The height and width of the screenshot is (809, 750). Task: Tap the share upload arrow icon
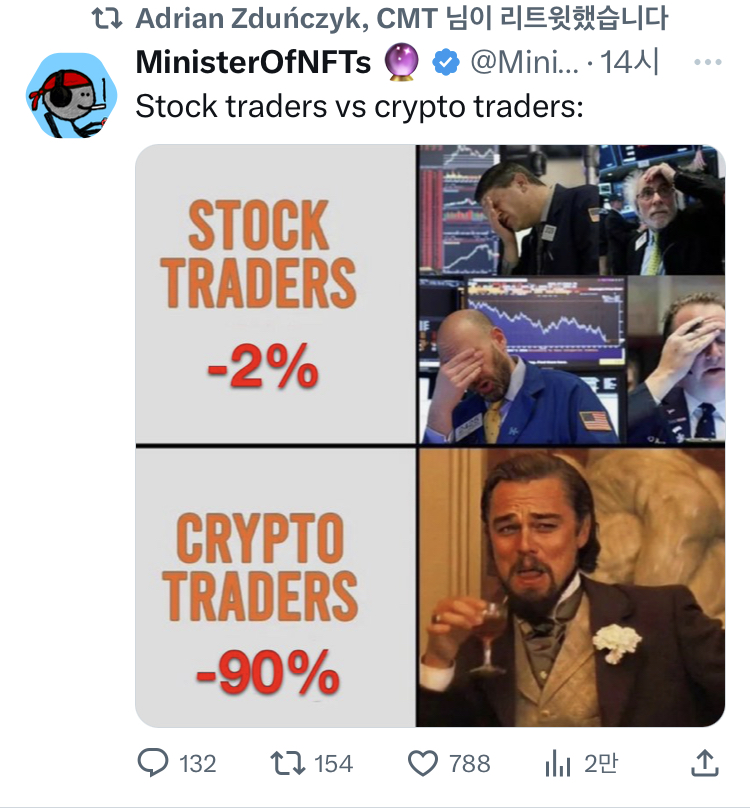coord(704,764)
